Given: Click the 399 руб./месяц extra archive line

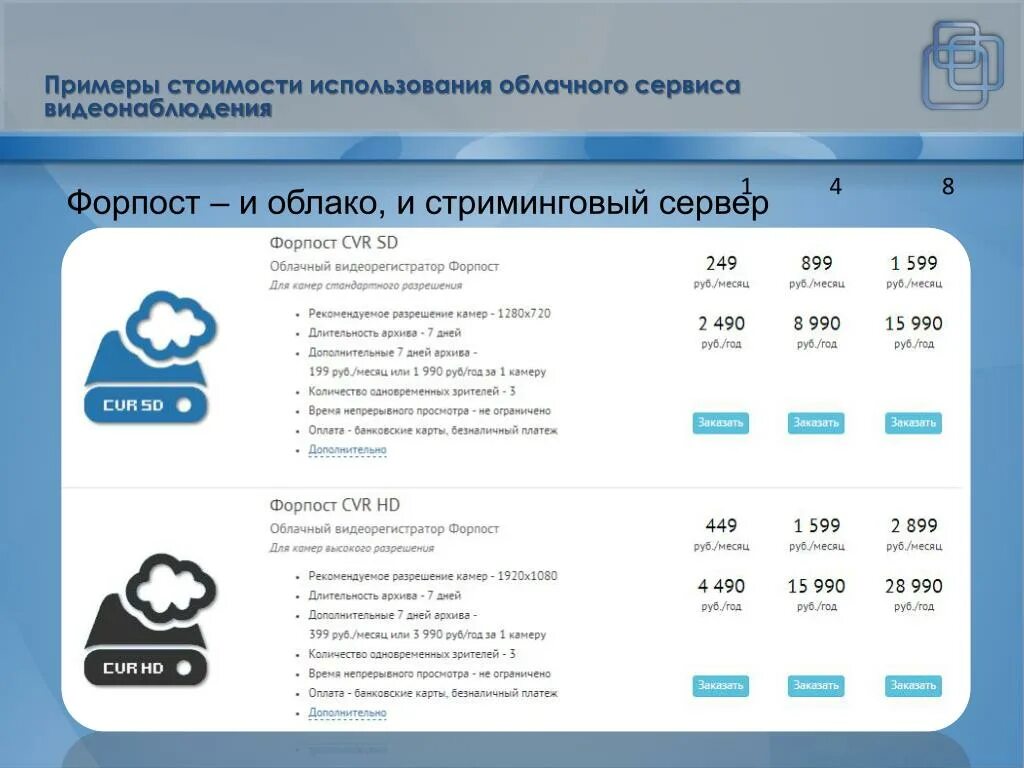Looking at the screenshot, I should tap(427, 634).
